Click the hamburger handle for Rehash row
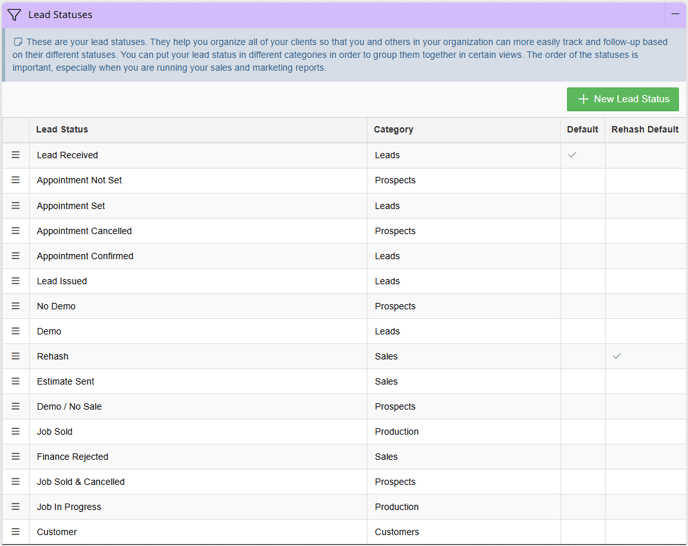688x546 pixels. click(x=15, y=356)
